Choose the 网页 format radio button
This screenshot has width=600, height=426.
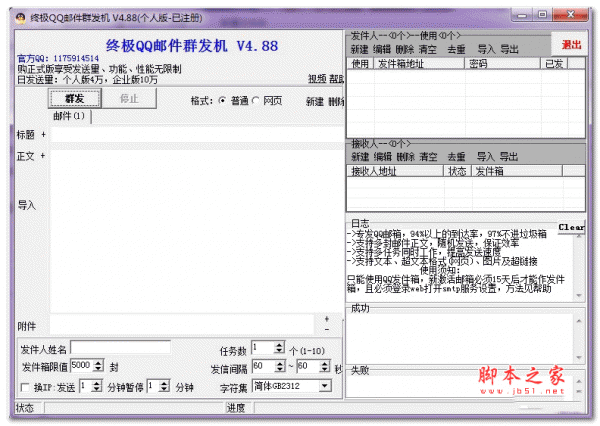tap(256, 101)
